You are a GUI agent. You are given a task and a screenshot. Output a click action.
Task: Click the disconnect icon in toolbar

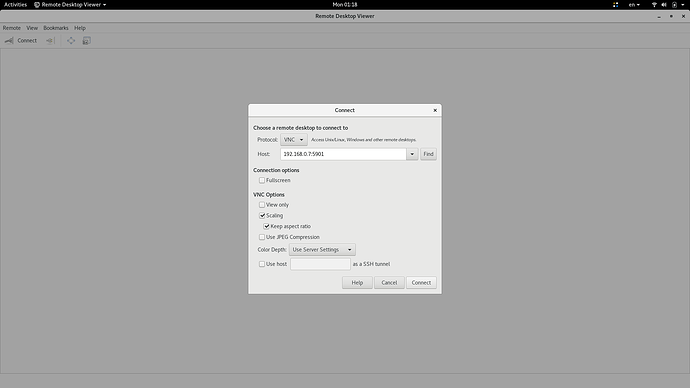(50, 40)
